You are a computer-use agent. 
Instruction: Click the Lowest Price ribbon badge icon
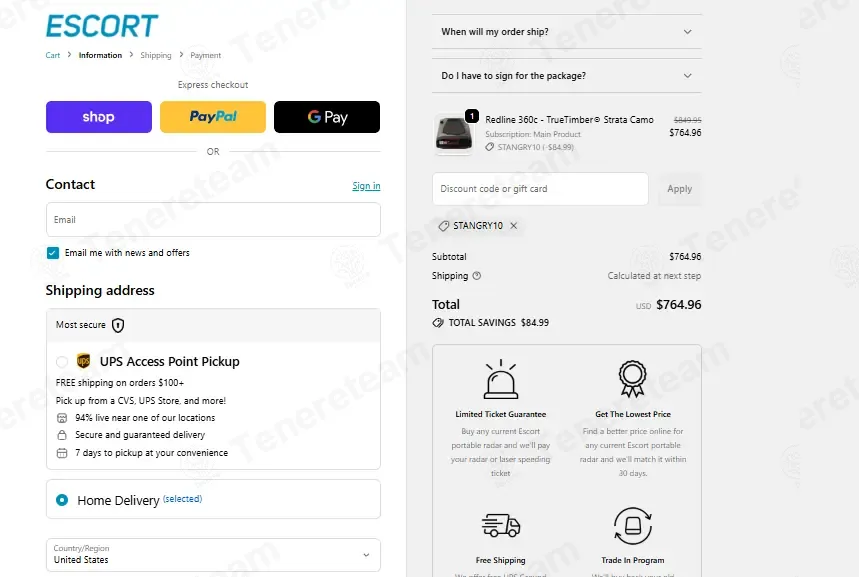(x=633, y=379)
